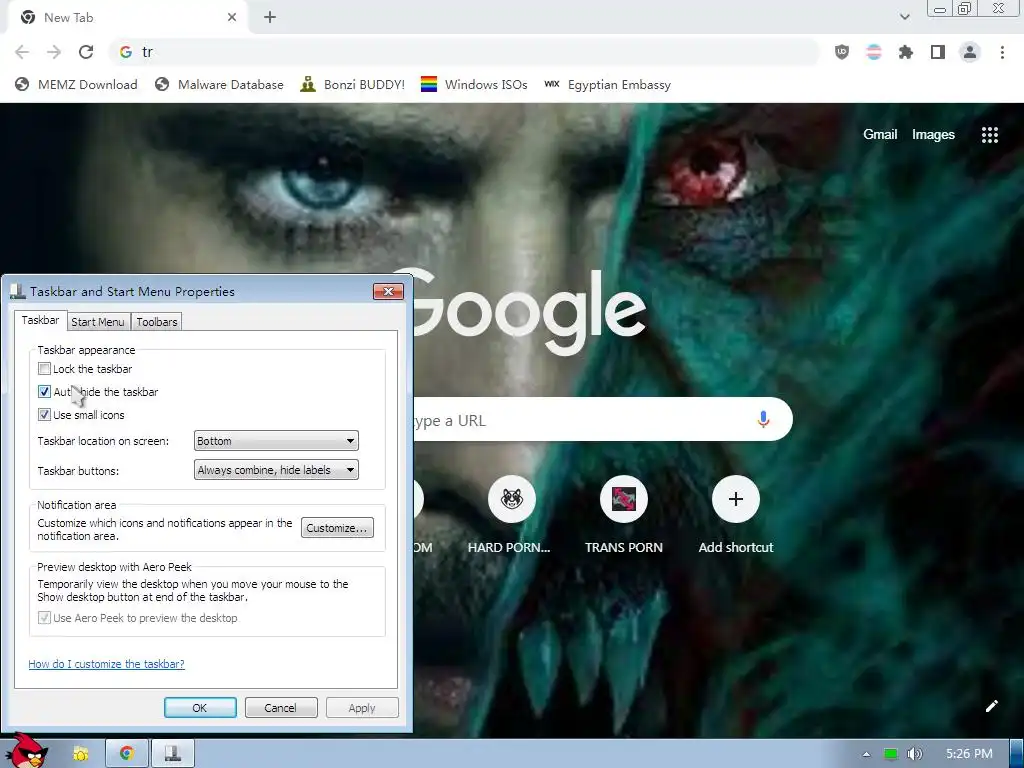The width and height of the screenshot is (1024, 768).
Task: Open the Egyptian Embassy bookmark
Action: [607, 84]
